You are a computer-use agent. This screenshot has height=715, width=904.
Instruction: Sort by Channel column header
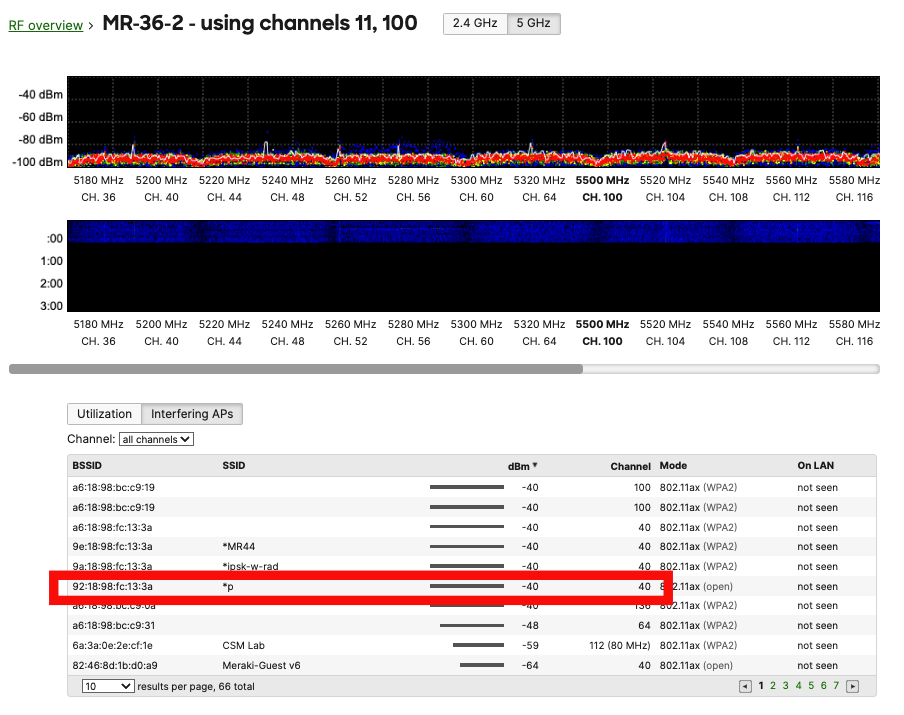(x=630, y=466)
